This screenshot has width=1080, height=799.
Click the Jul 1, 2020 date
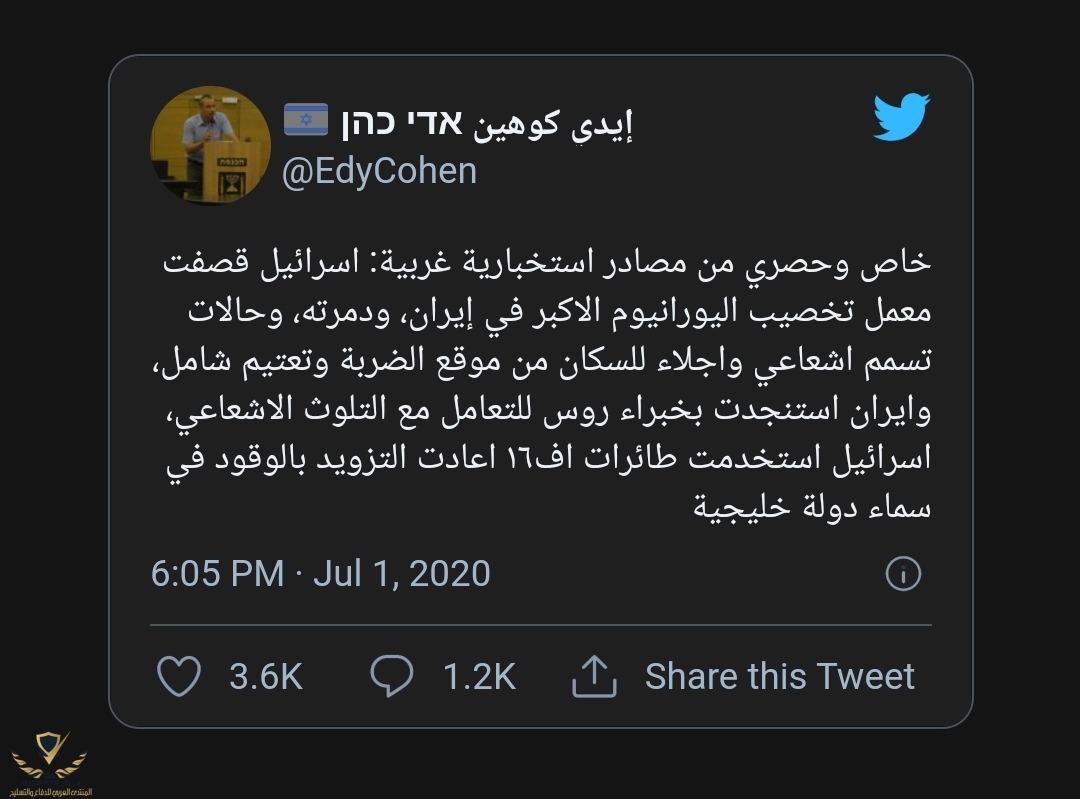click(x=402, y=574)
